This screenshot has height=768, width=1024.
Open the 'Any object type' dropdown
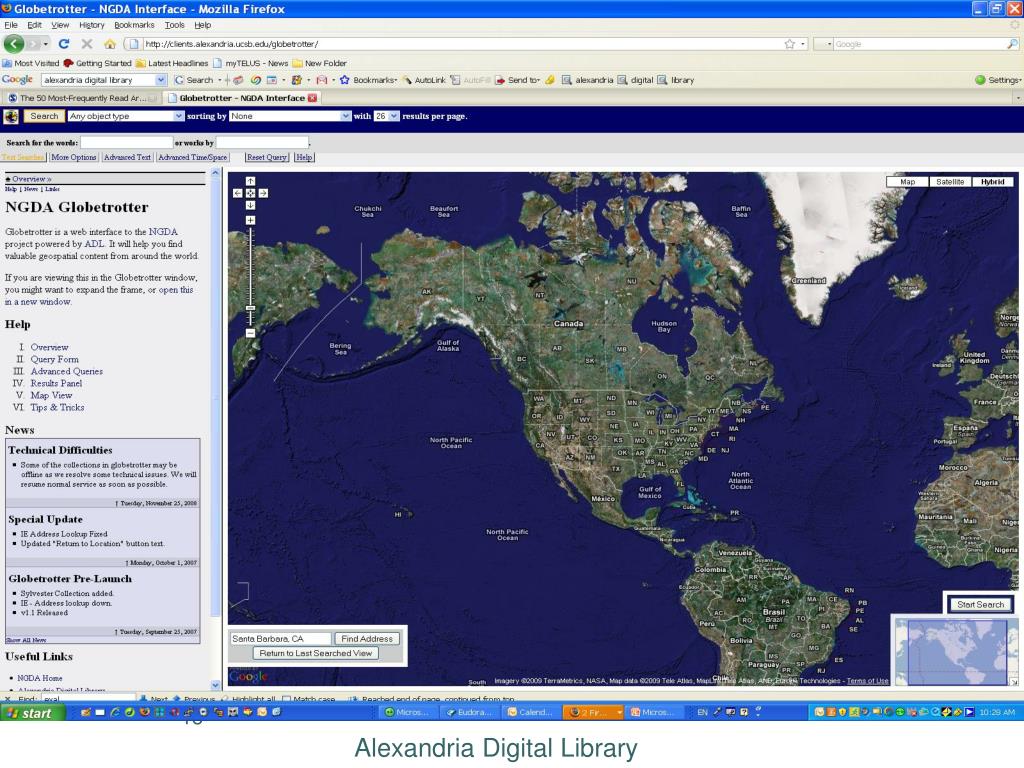pyautogui.click(x=125, y=116)
